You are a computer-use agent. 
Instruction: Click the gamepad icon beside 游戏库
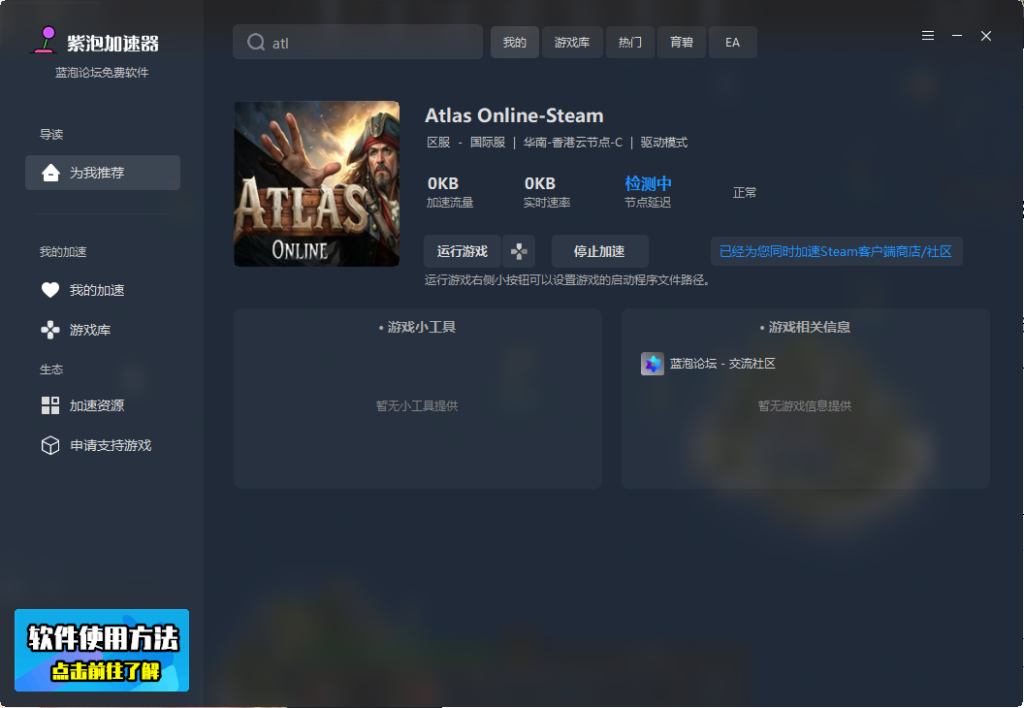(50, 330)
